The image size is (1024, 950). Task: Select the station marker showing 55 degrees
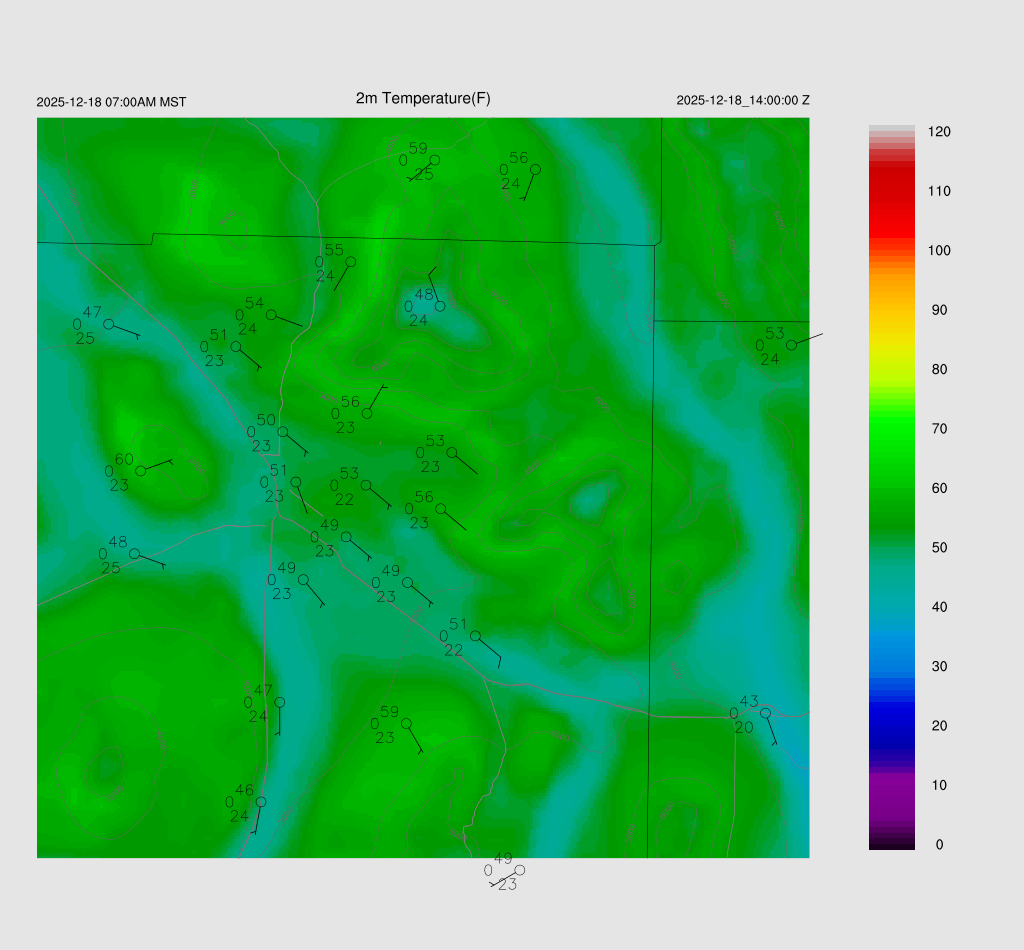click(x=351, y=262)
